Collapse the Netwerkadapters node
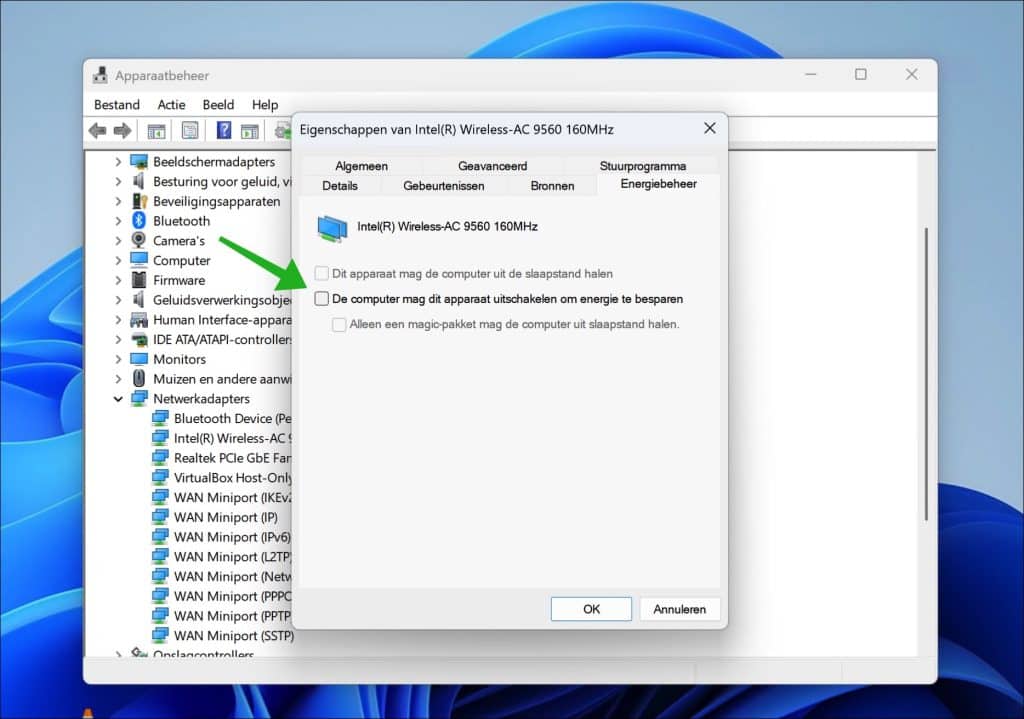 [118, 399]
